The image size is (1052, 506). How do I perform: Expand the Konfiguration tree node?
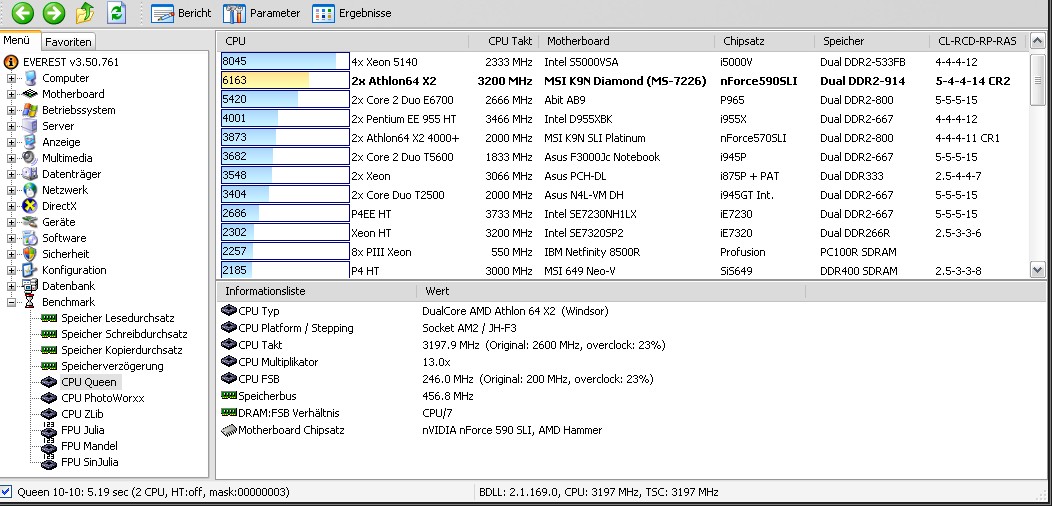coord(11,270)
